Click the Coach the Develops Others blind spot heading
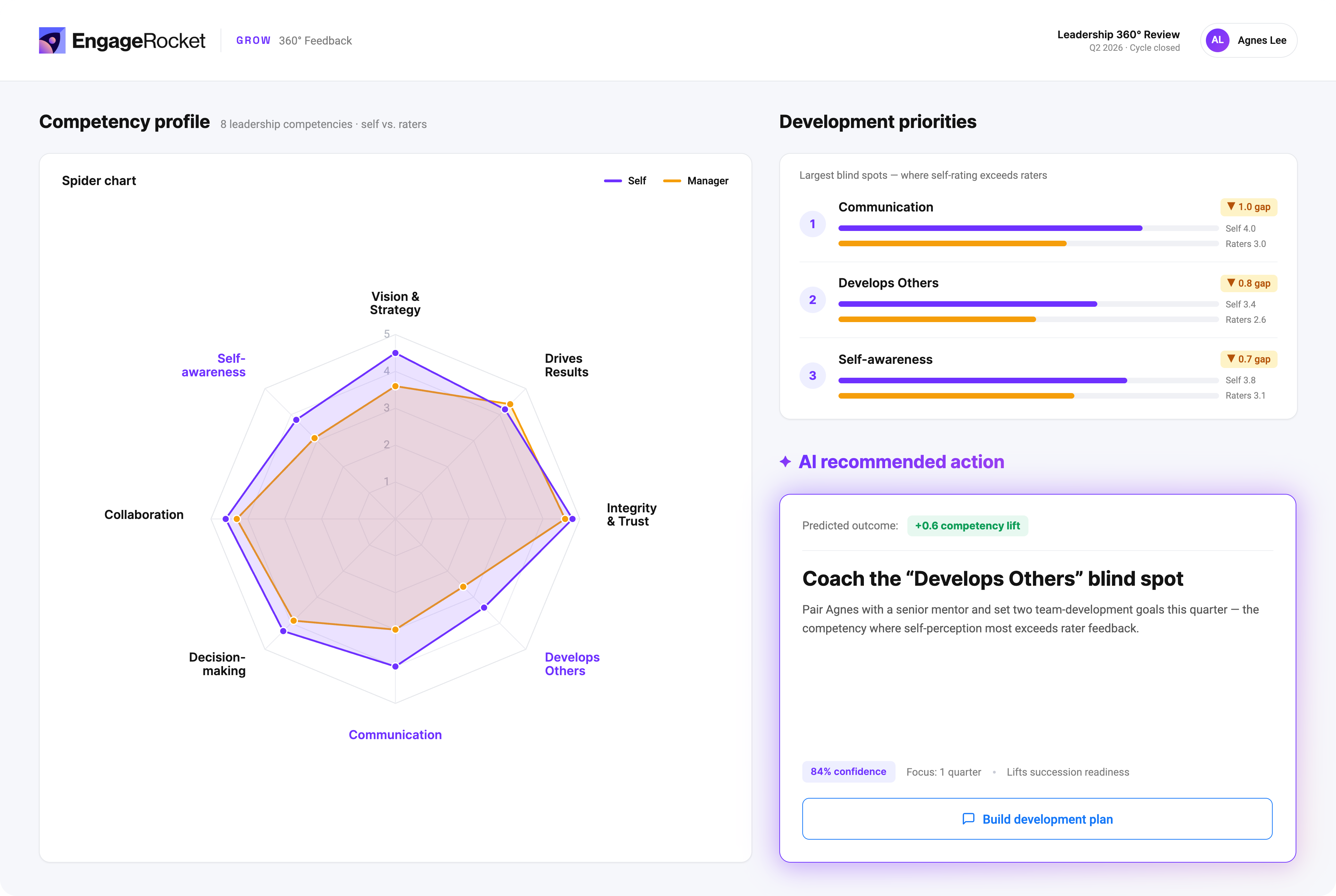This screenshot has width=1336, height=896. click(993, 578)
